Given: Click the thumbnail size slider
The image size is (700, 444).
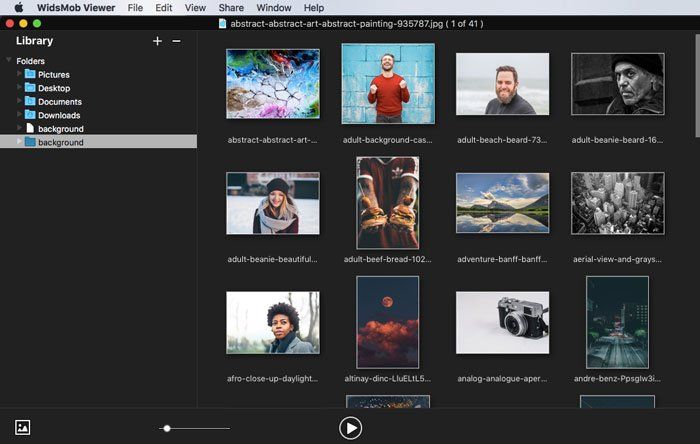Looking at the screenshot, I should coord(167,428).
